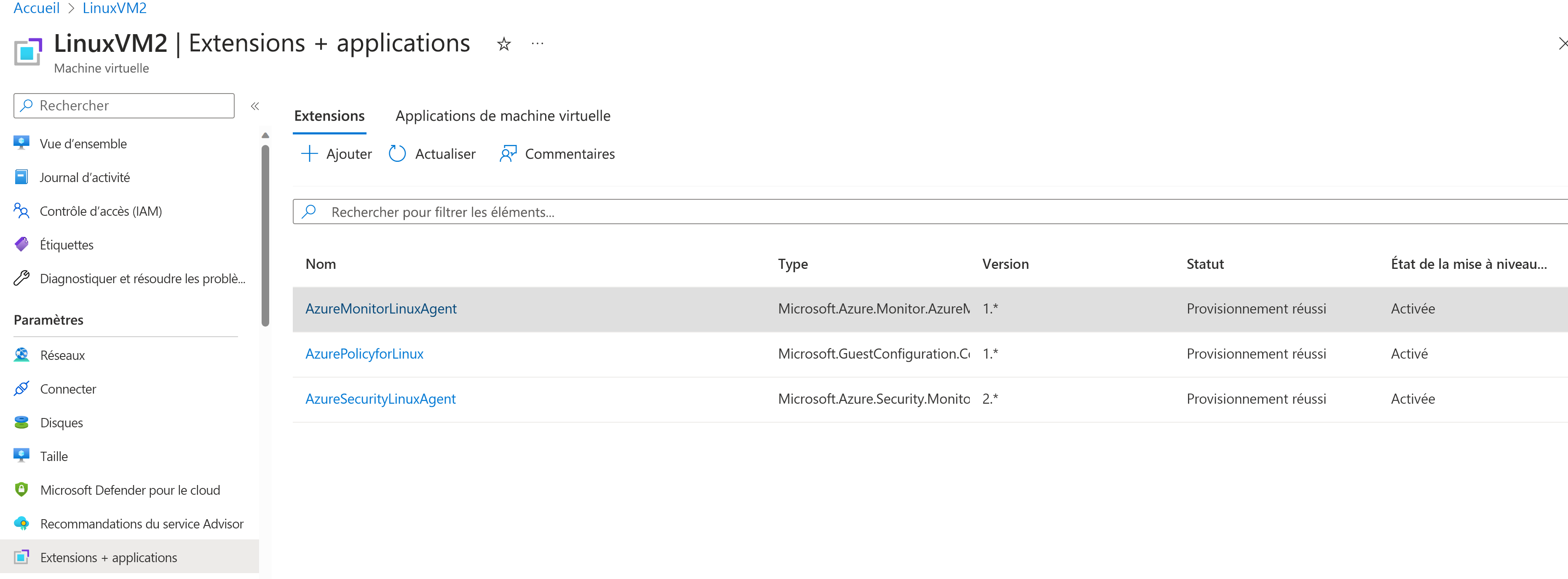Click Provisionnement réussi in AzureMonitorLinuxAgent row

tap(1256, 309)
